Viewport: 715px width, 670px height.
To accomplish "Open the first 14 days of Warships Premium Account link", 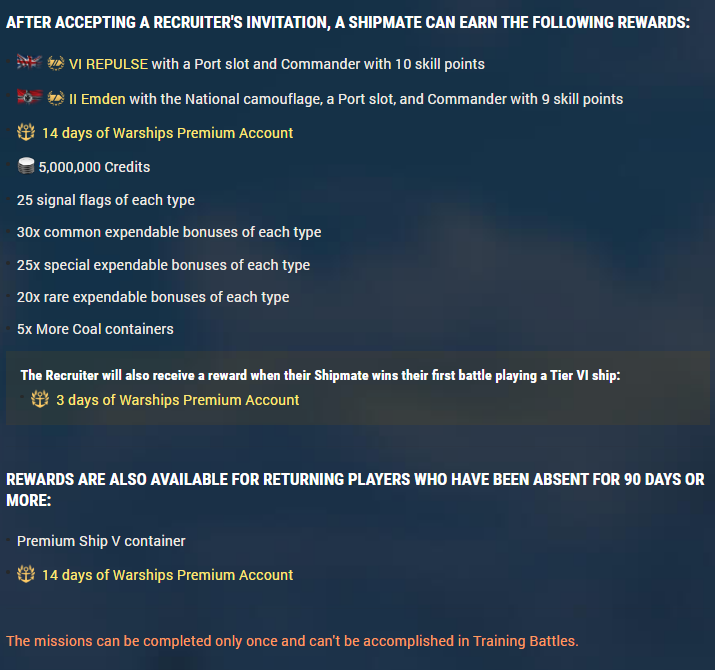I will point(167,133).
